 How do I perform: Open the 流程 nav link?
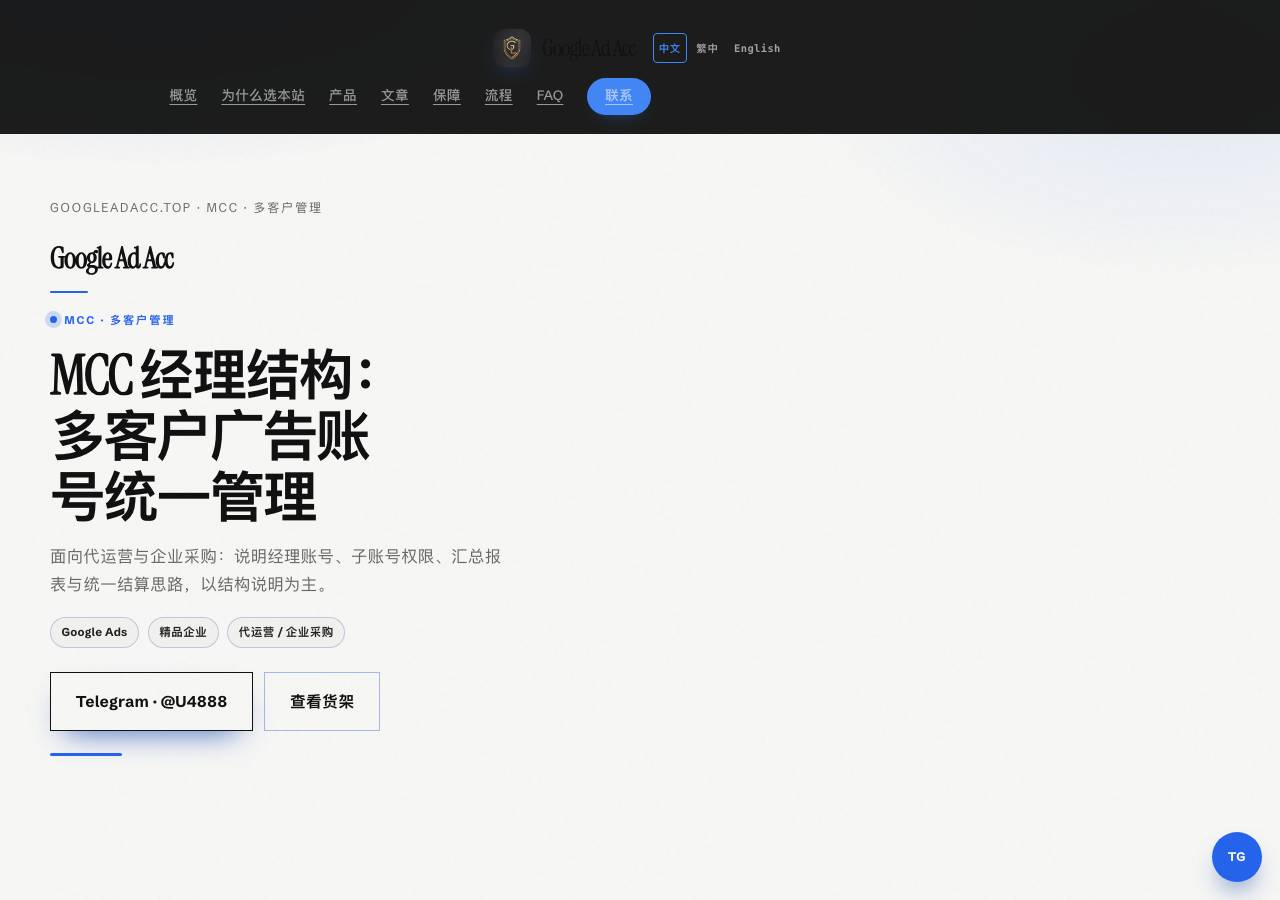499,96
